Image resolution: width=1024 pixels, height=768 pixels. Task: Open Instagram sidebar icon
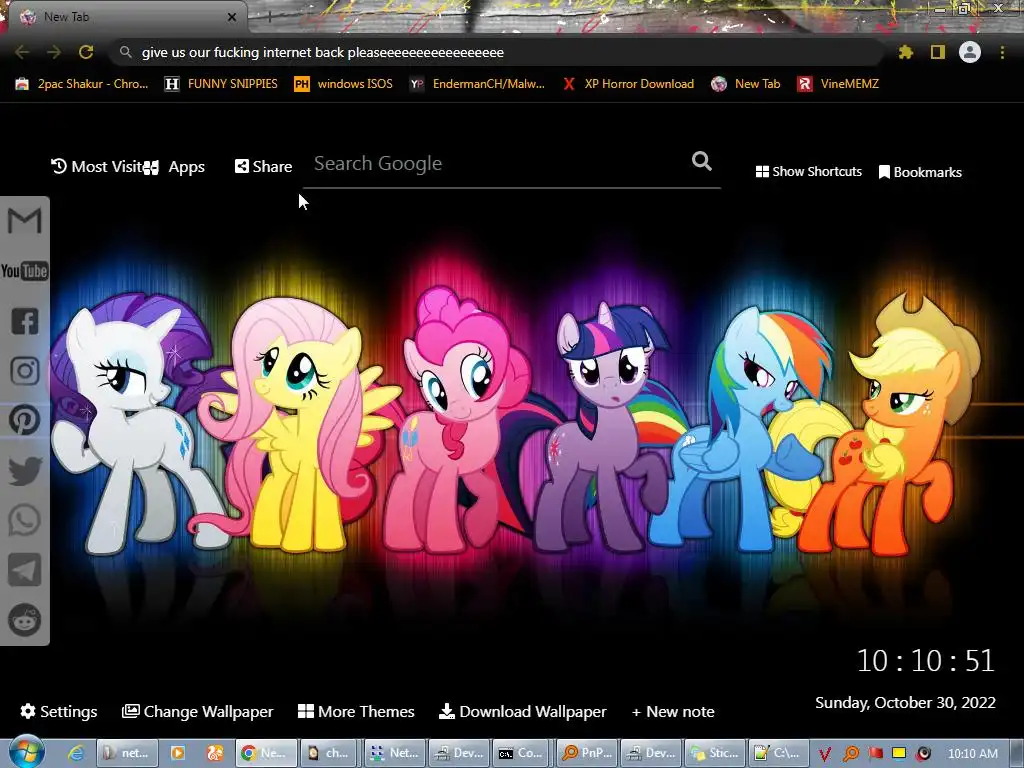25,370
